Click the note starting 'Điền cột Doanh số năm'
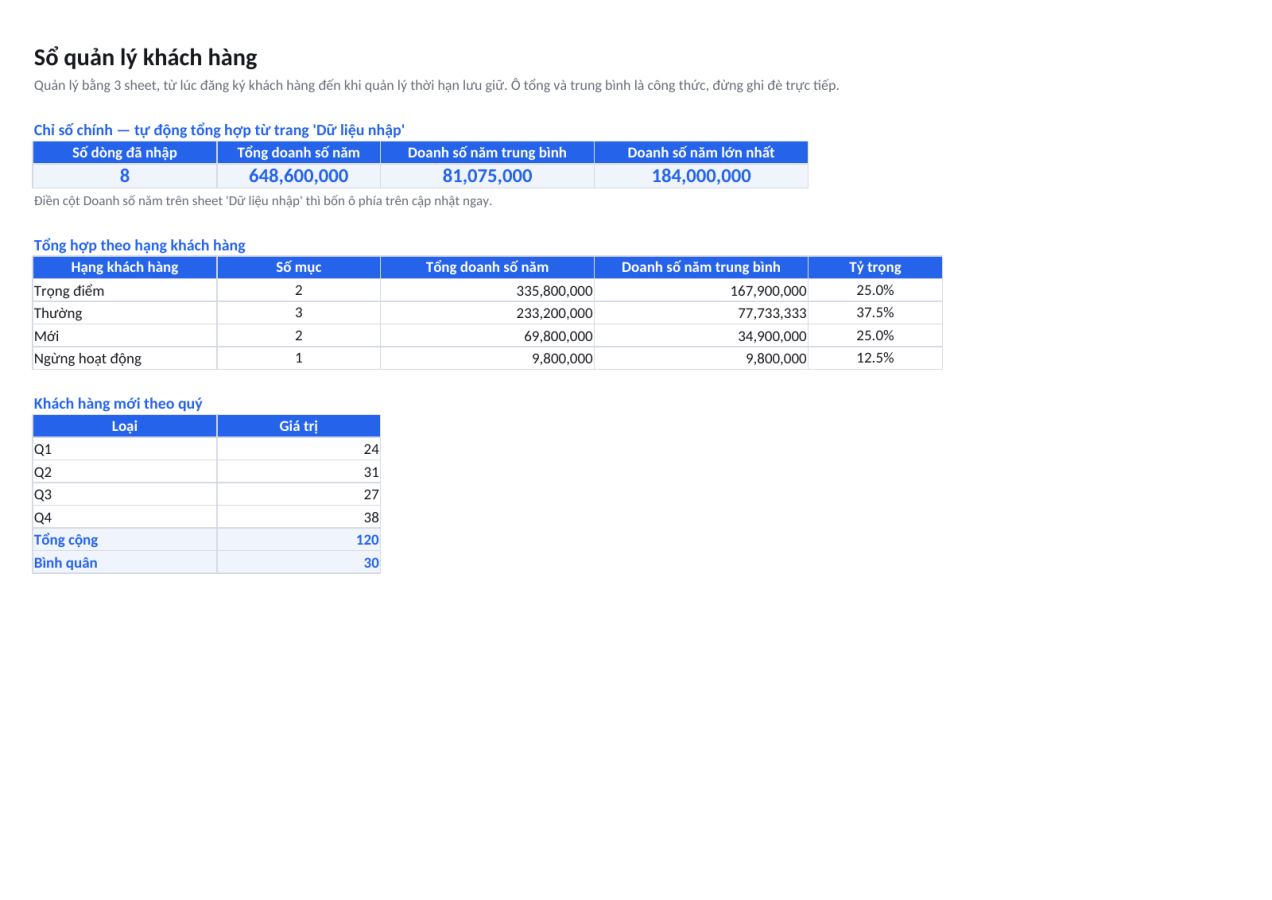The image size is (1272, 900). pos(263,201)
